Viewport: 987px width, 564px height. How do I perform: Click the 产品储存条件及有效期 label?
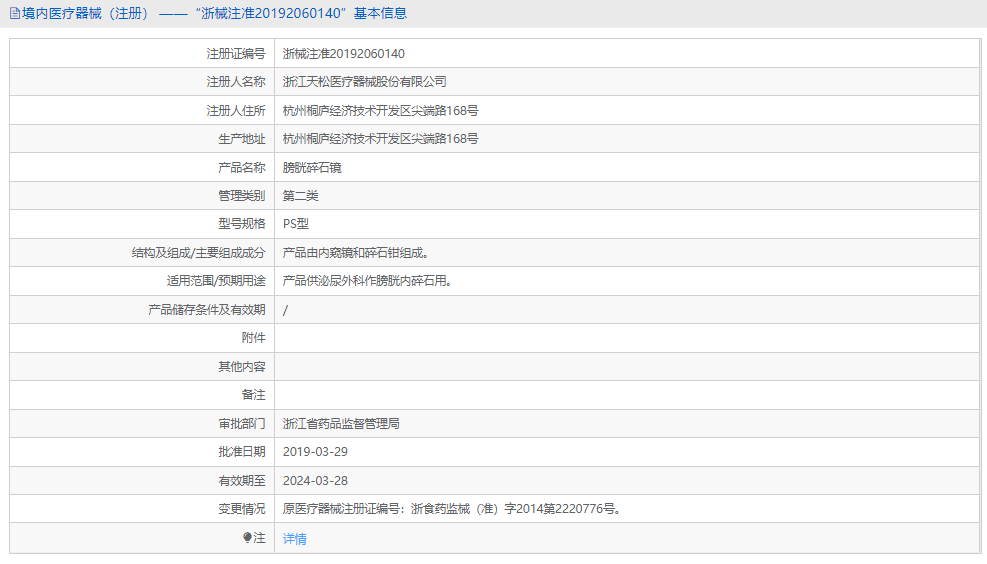206,310
